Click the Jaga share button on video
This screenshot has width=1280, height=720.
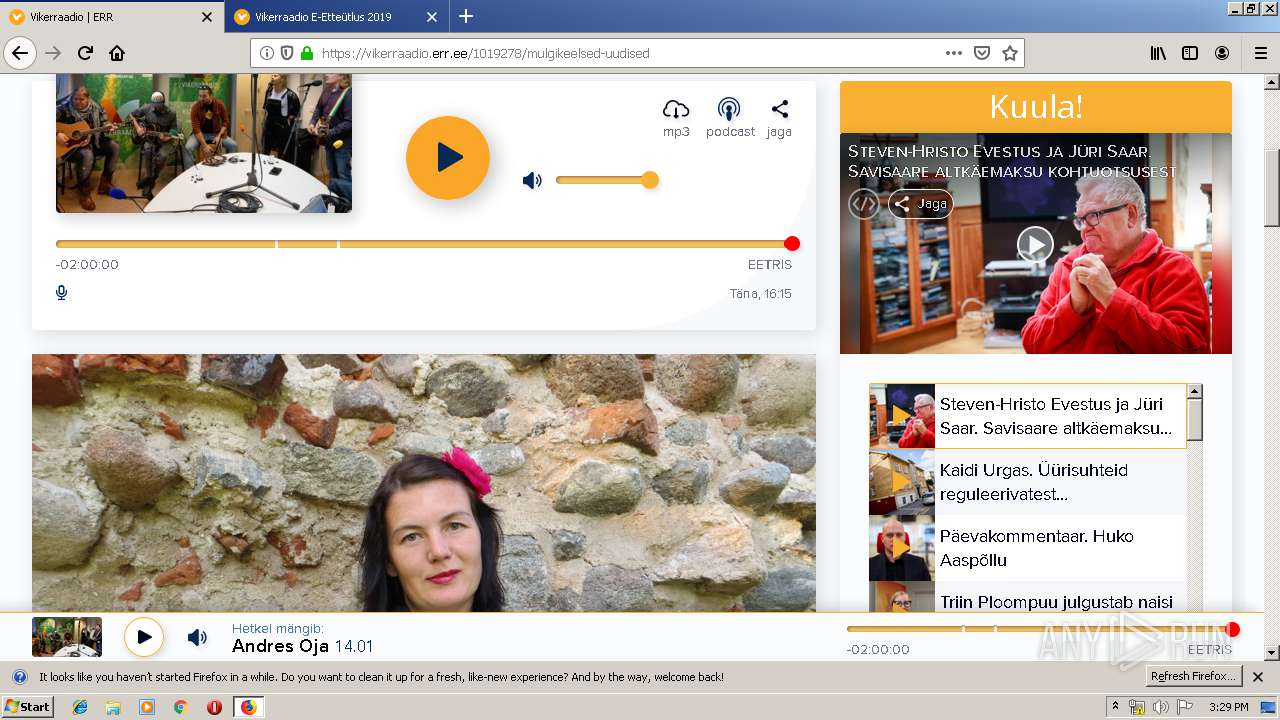pos(921,204)
